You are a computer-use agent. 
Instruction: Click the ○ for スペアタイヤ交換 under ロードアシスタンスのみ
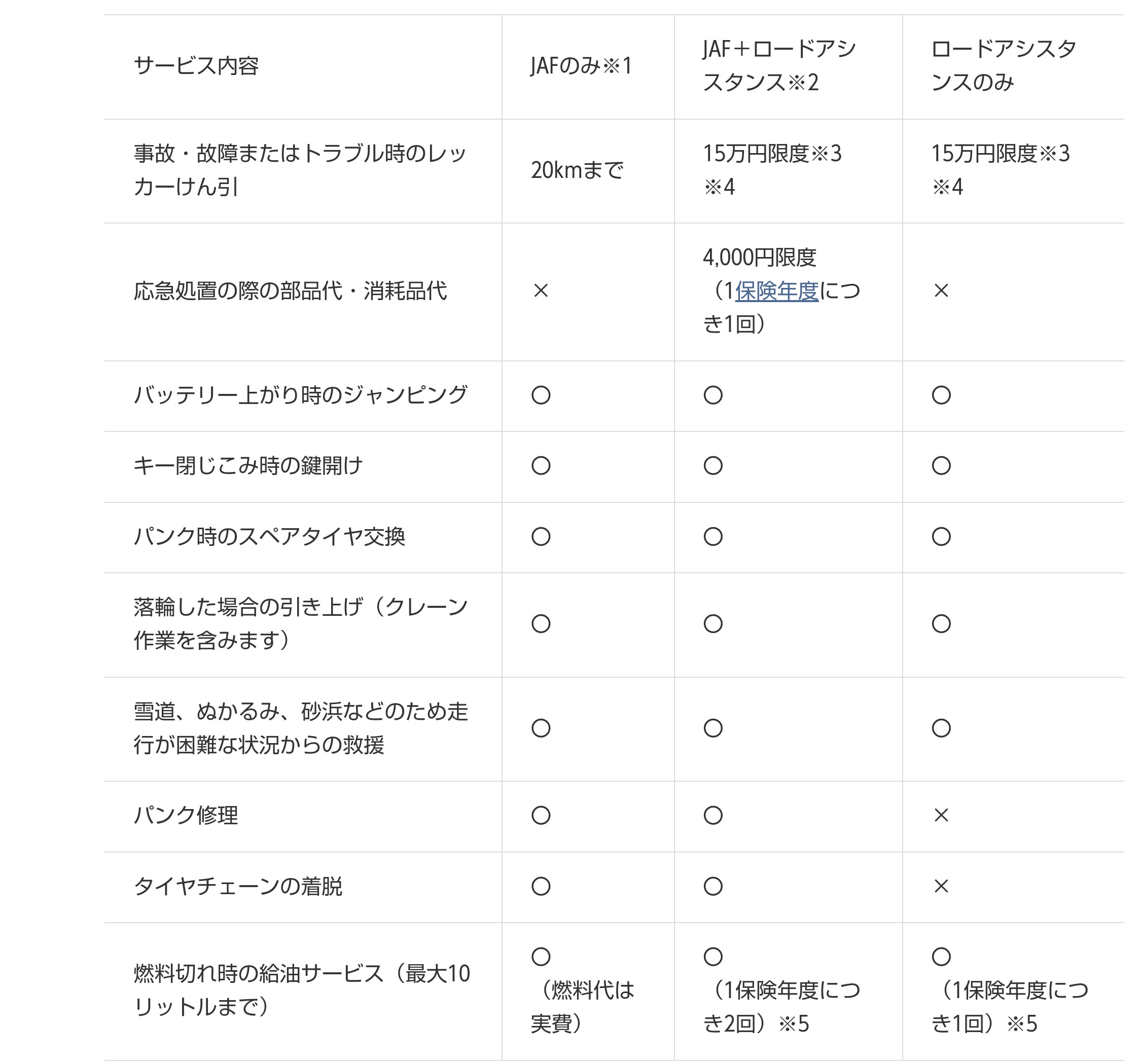tap(941, 537)
